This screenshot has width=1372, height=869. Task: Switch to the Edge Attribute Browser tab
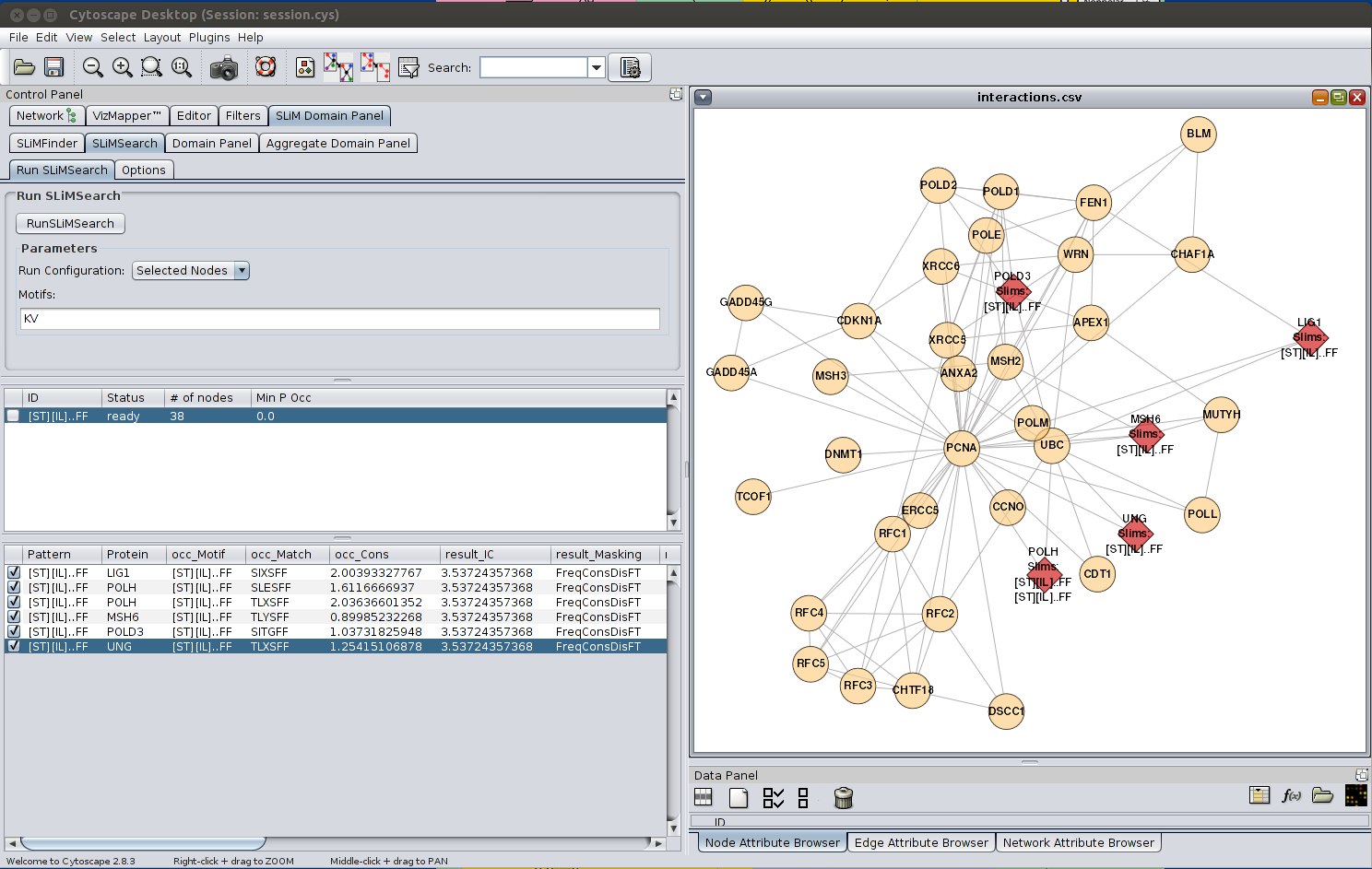(920, 842)
